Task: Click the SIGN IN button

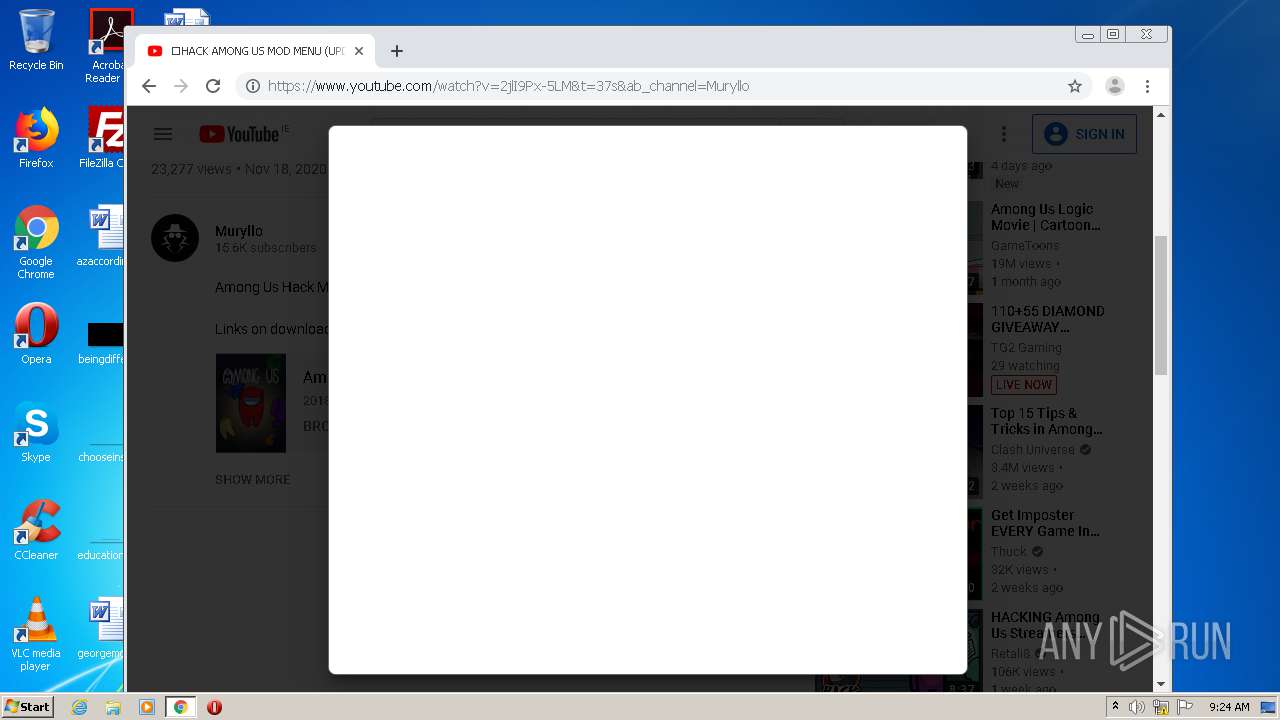Action: point(1083,134)
